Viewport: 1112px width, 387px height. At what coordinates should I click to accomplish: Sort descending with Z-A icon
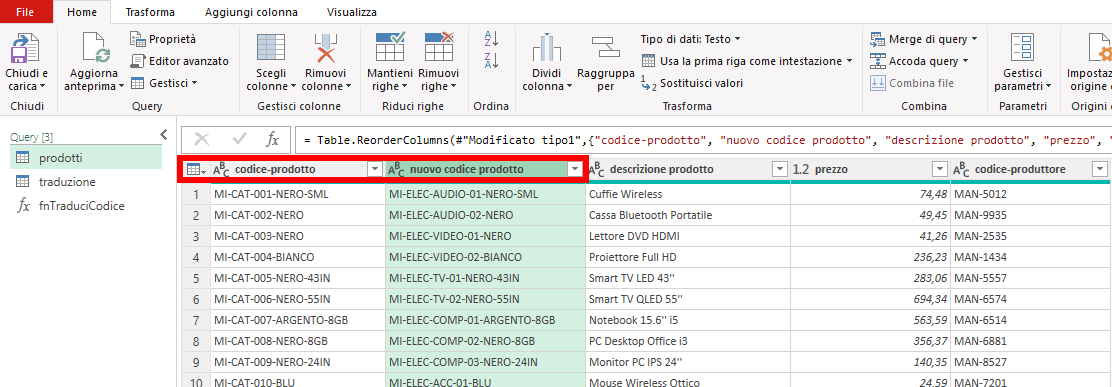point(491,60)
